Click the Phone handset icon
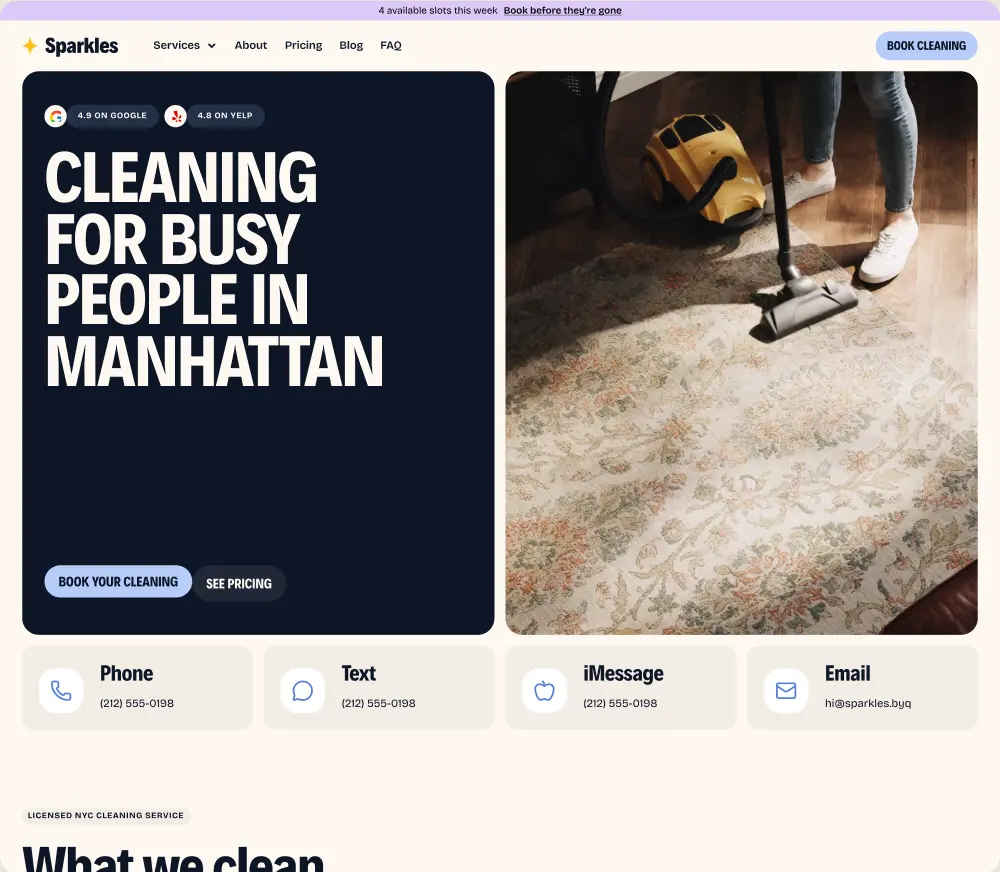Screen dimensions: 1000x872 [61, 691]
